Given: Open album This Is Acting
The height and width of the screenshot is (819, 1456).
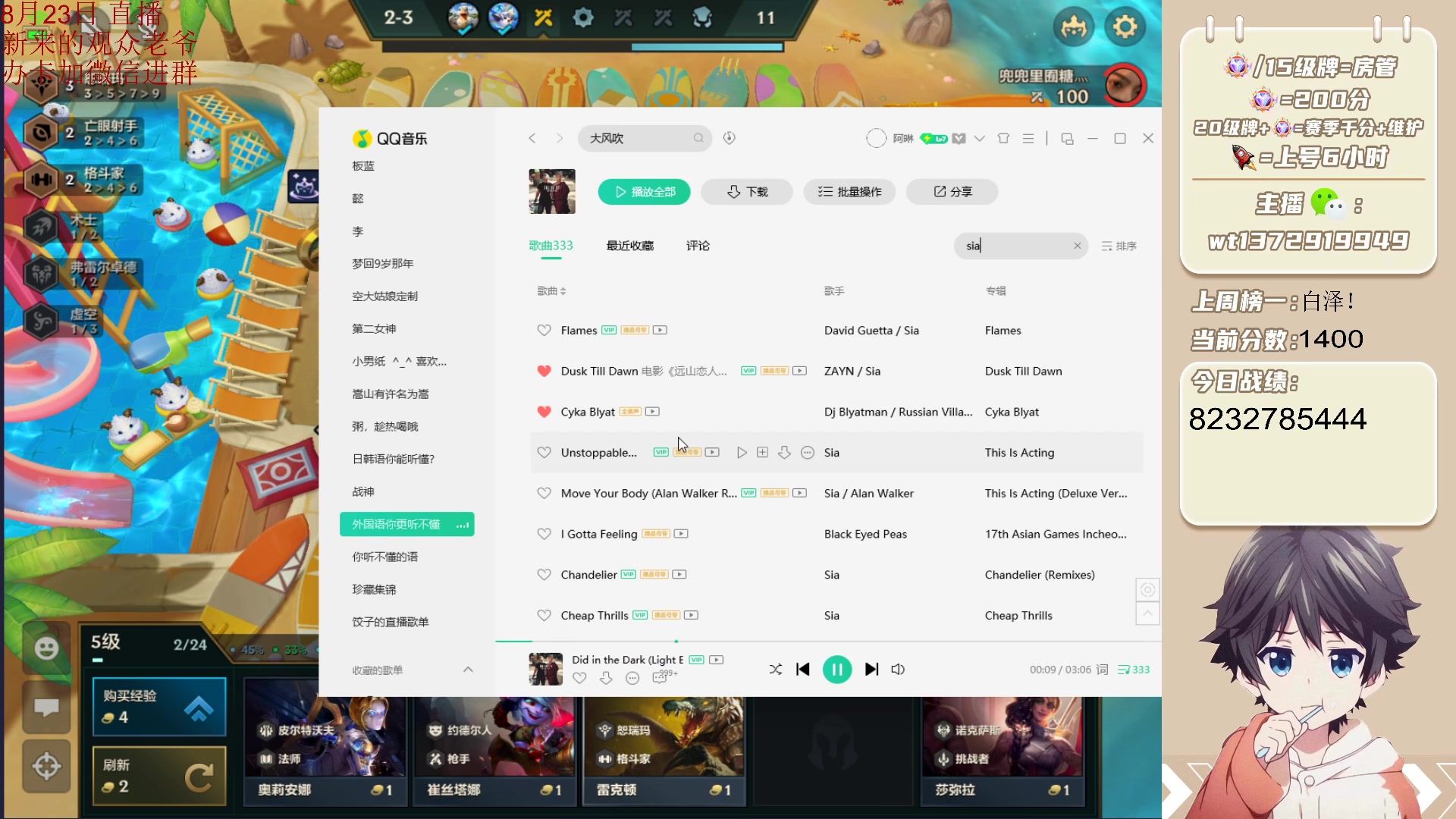Looking at the screenshot, I should [x=1019, y=453].
